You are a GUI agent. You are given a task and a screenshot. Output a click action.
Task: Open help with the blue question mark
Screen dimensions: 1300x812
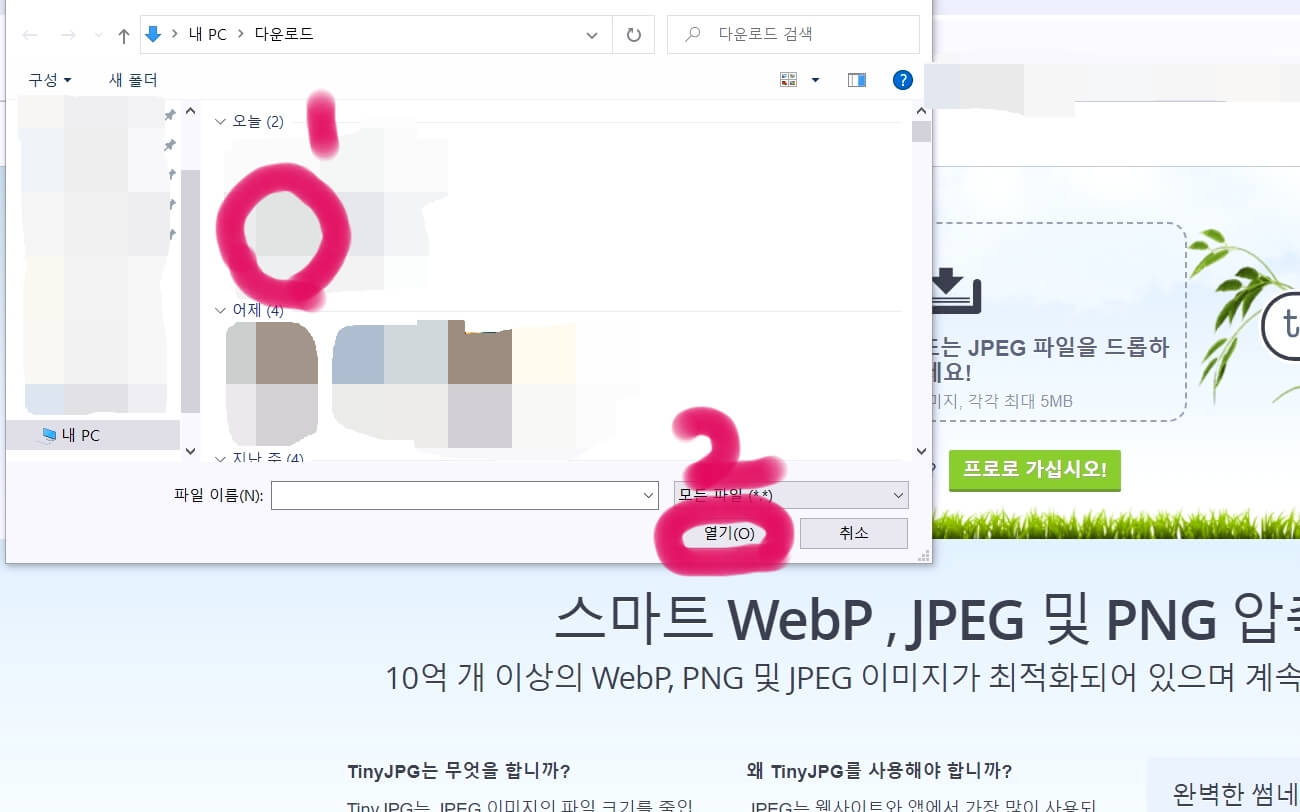point(902,80)
